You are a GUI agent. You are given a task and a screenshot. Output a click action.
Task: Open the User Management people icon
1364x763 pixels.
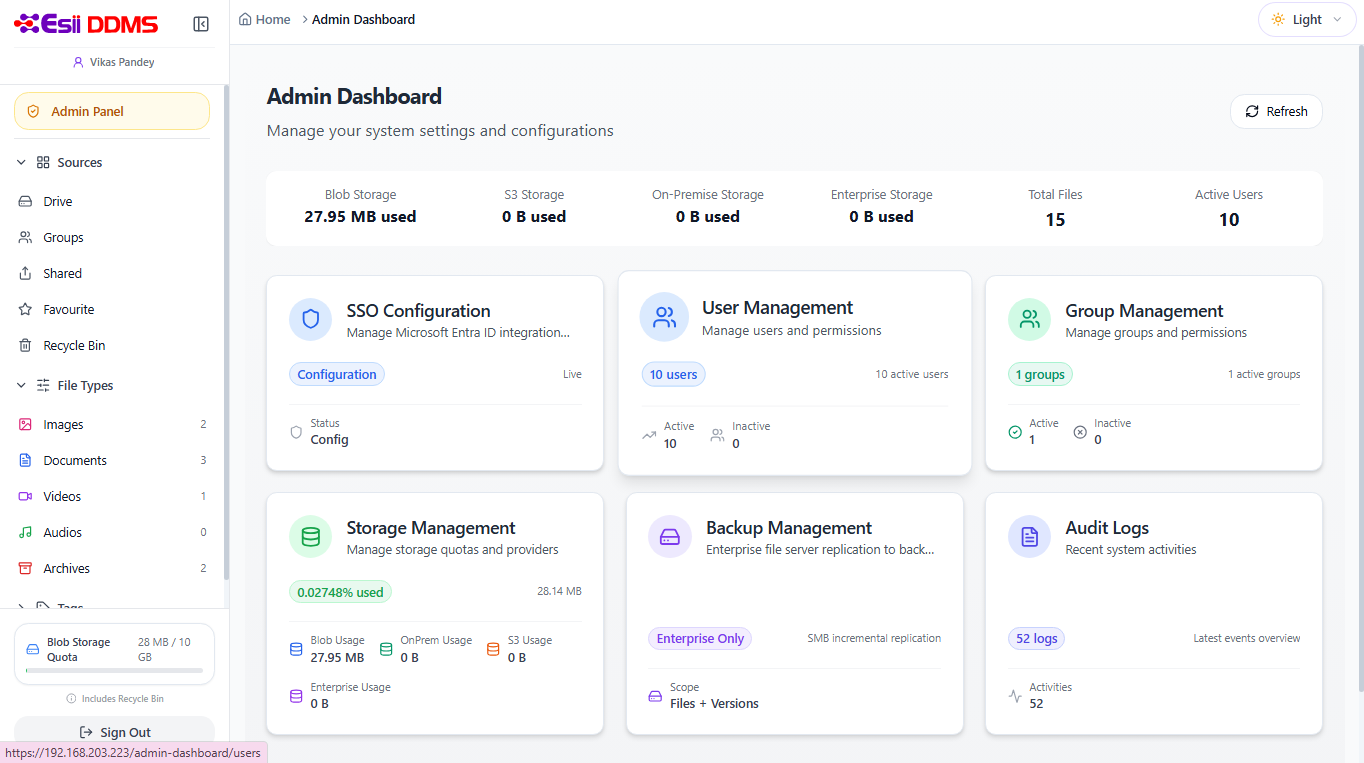coord(665,317)
